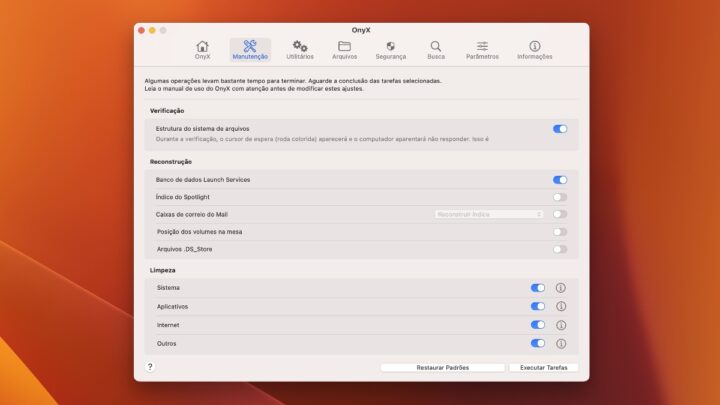Open the Arquivos folder icon
720x405 pixels.
(344, 46)
